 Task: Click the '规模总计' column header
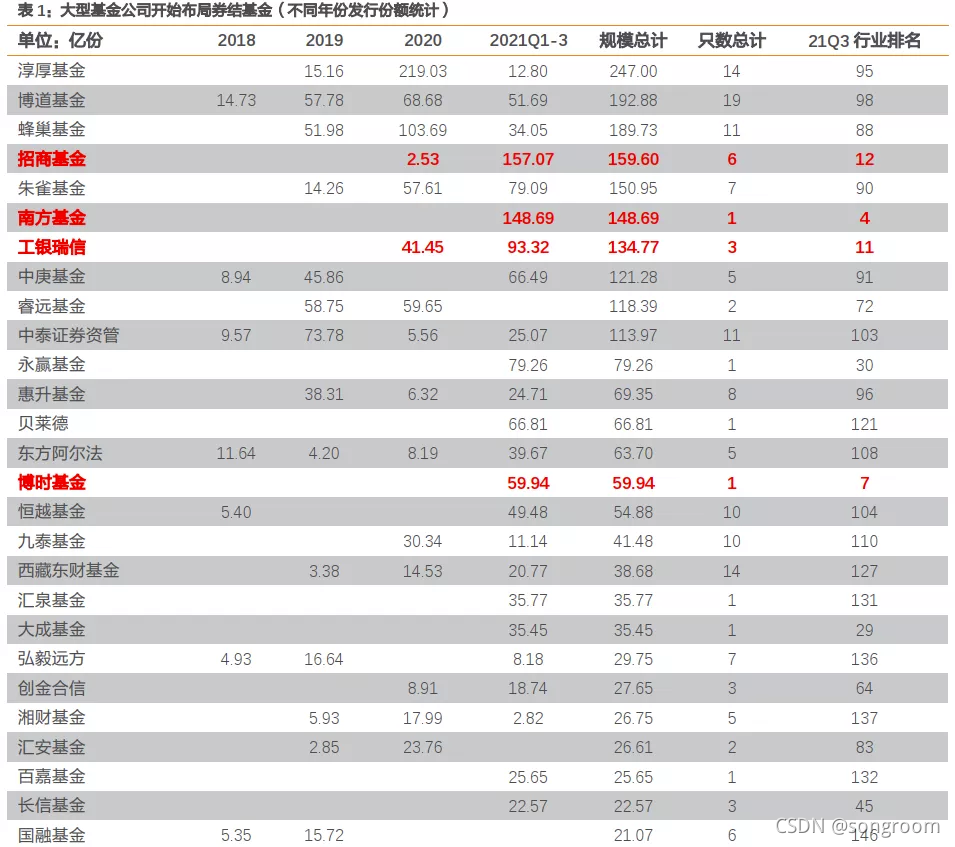pyautogui.click(x=633, y=40)
